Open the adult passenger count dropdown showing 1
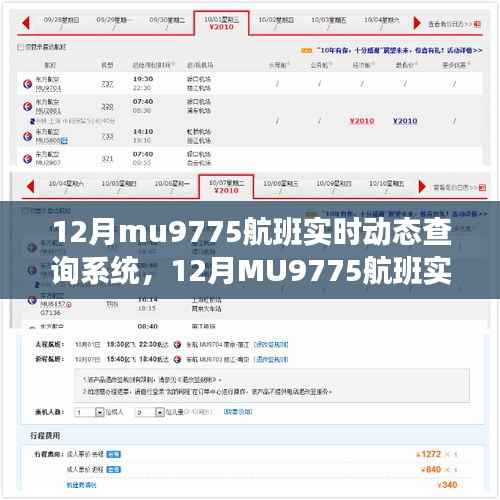The image size is (500, 500). click(x=89, y=412)
